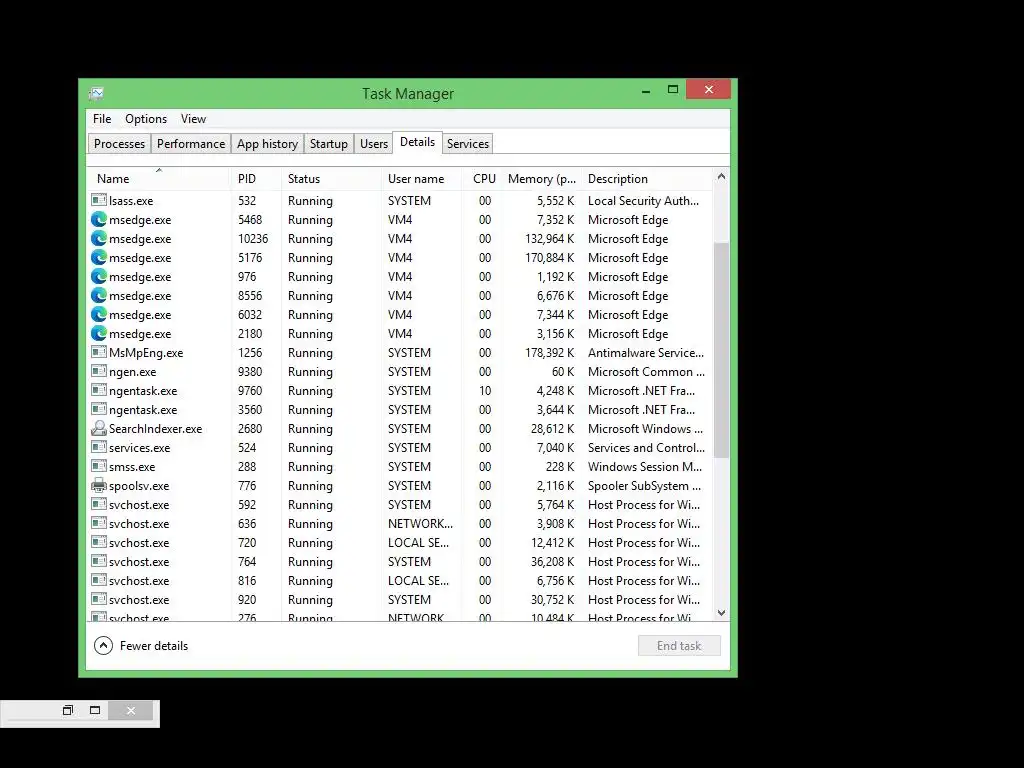Click the services.exe process icon
1024x768 pixels.
99,447
